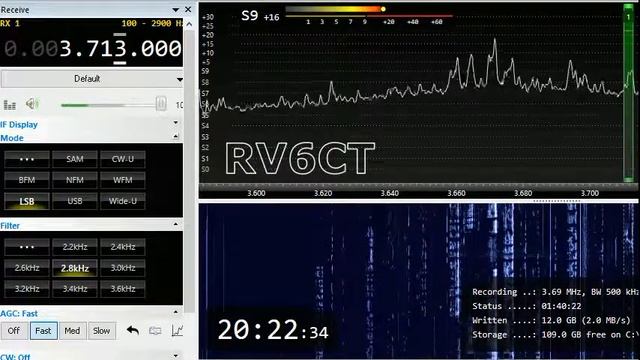Select CW-U mode

122,159
